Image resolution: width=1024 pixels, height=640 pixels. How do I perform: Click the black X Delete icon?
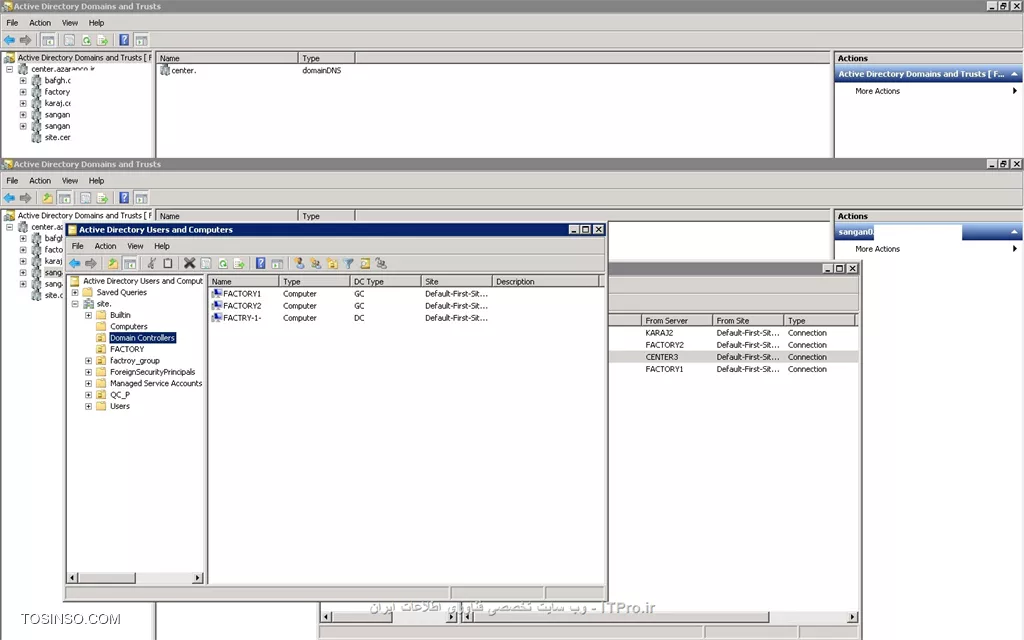click(x=189, y=264)
